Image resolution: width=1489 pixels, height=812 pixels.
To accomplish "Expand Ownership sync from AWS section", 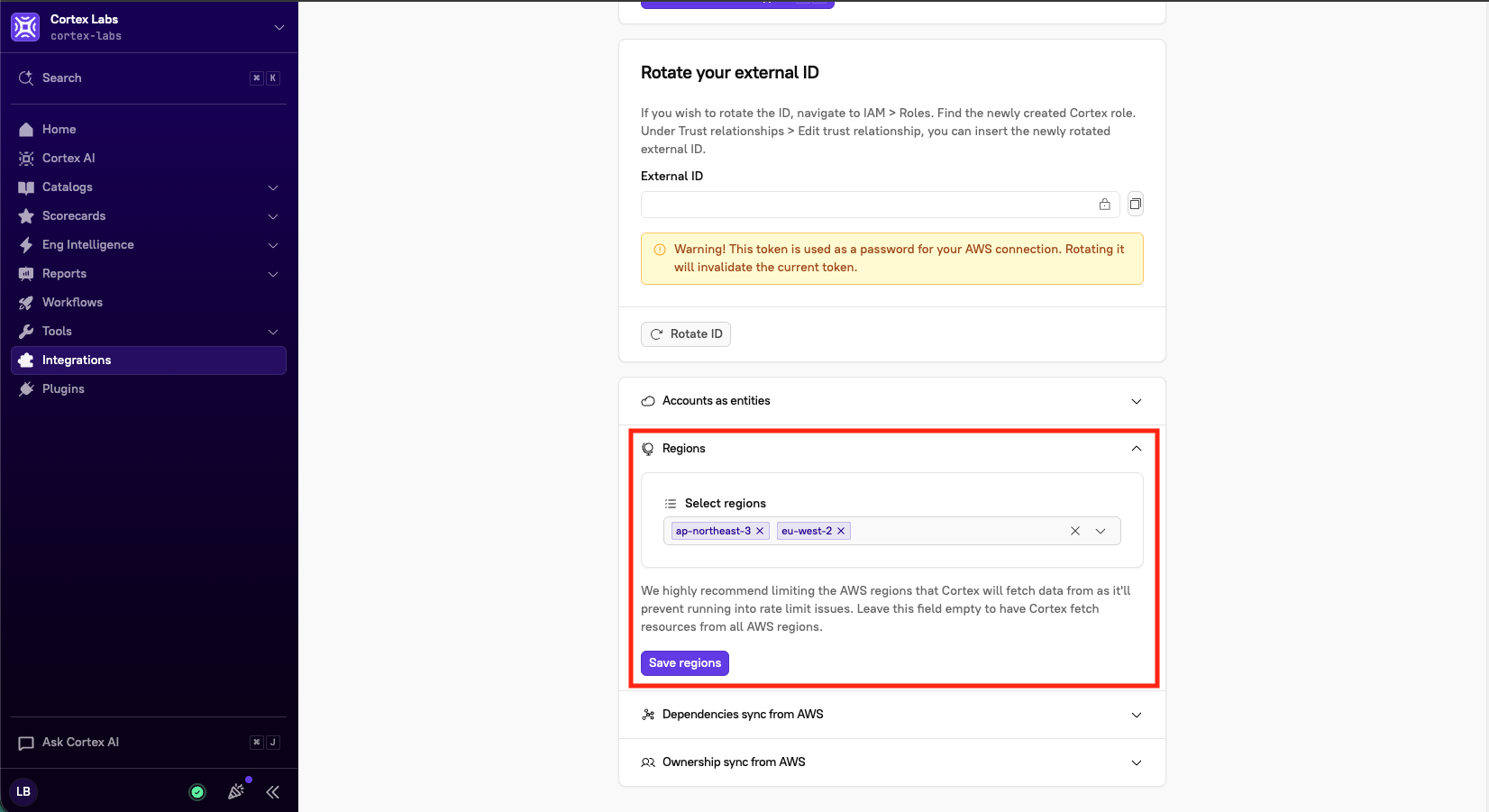I will click(892, 762).
